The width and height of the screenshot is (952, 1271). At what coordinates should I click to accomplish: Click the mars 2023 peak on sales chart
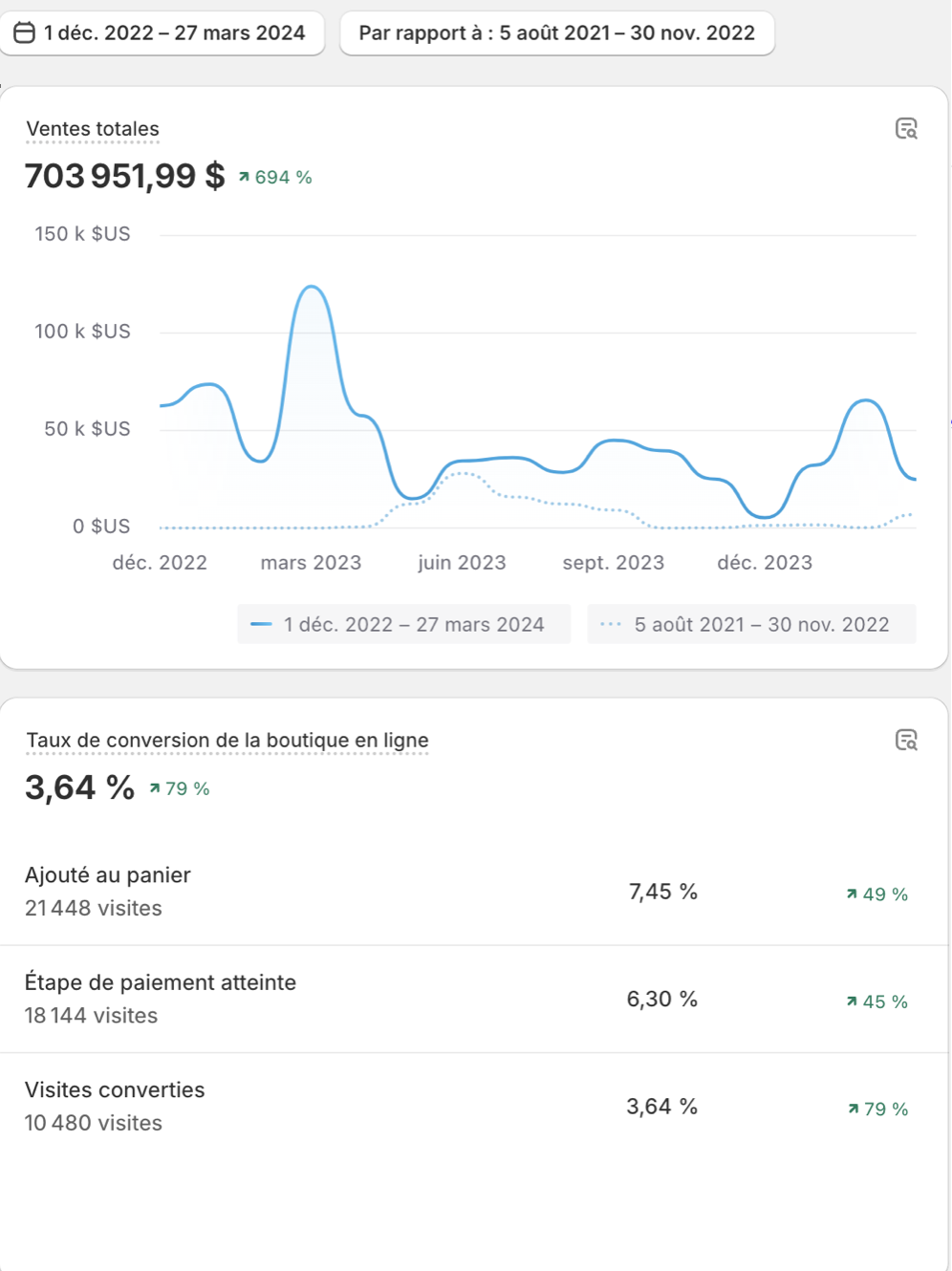(312, 287)
